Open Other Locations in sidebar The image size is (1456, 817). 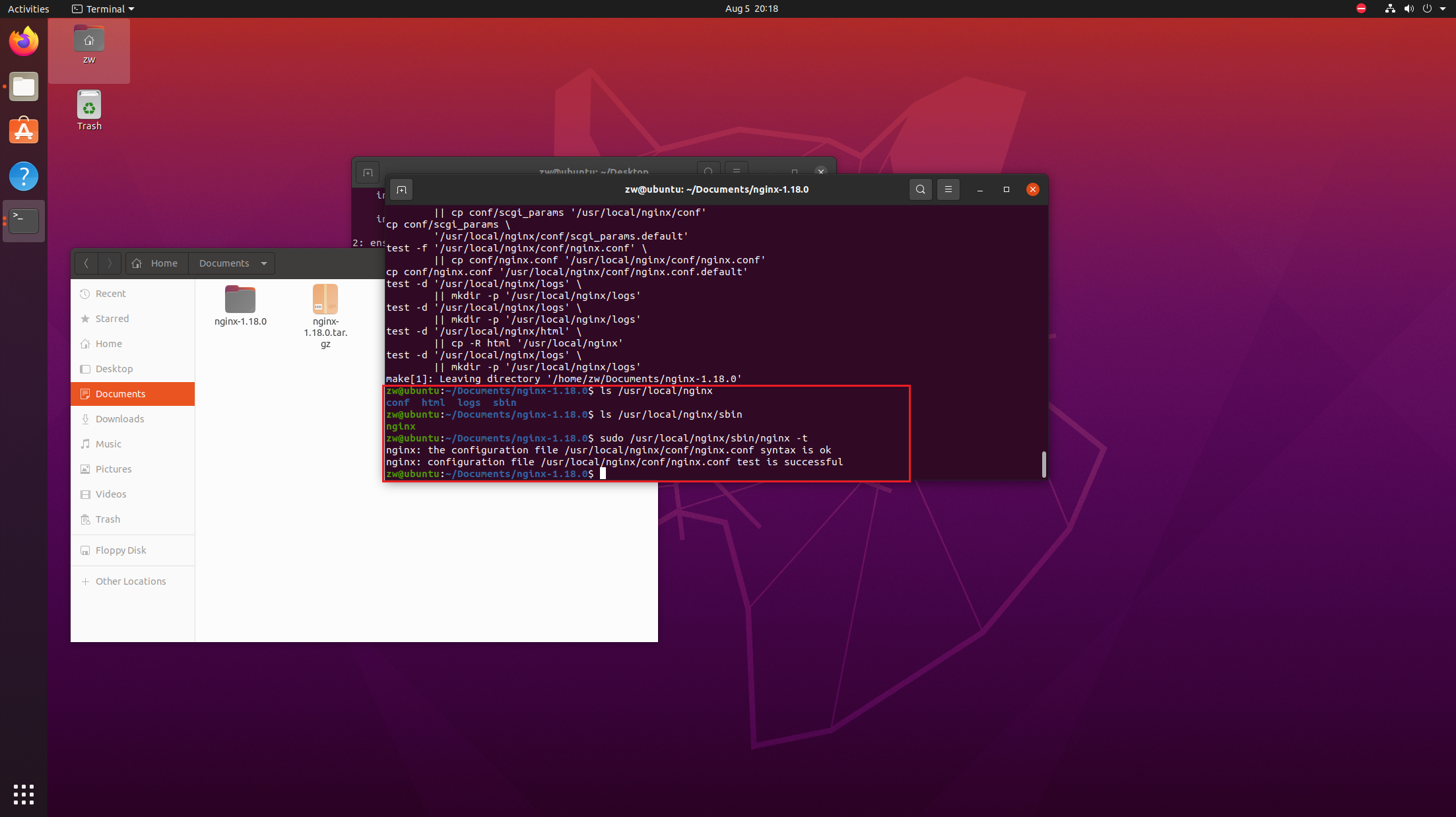(x=130, y=581)
